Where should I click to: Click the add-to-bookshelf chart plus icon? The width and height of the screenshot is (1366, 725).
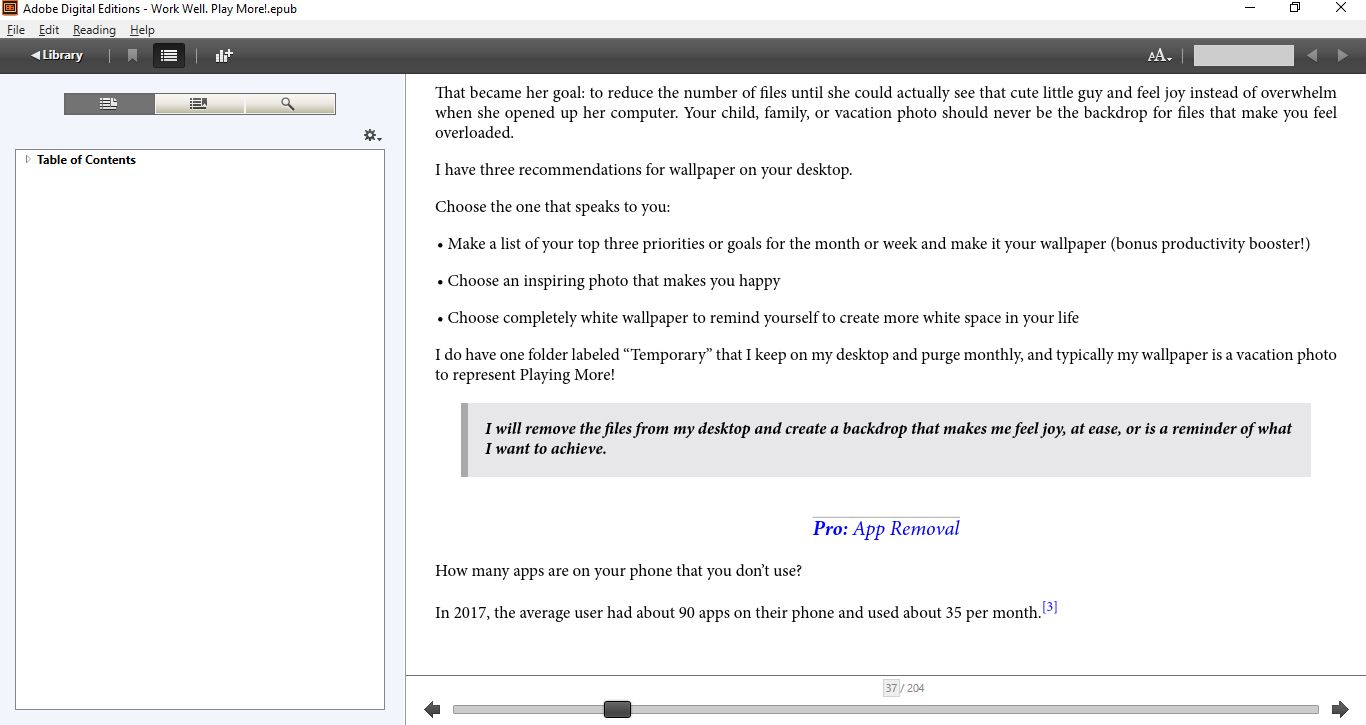224,56
